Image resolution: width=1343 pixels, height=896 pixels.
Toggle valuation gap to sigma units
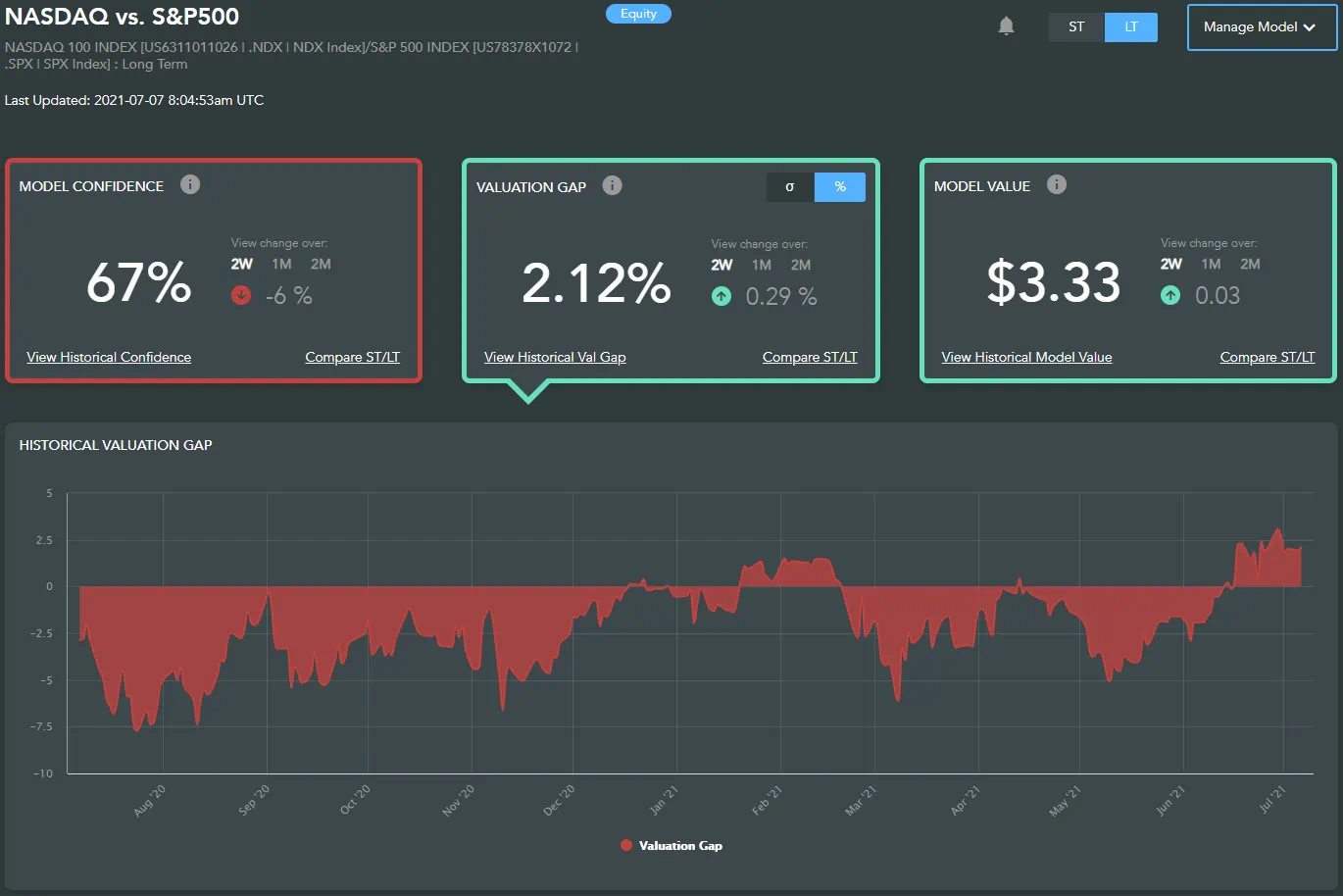[x=790, y=187]
